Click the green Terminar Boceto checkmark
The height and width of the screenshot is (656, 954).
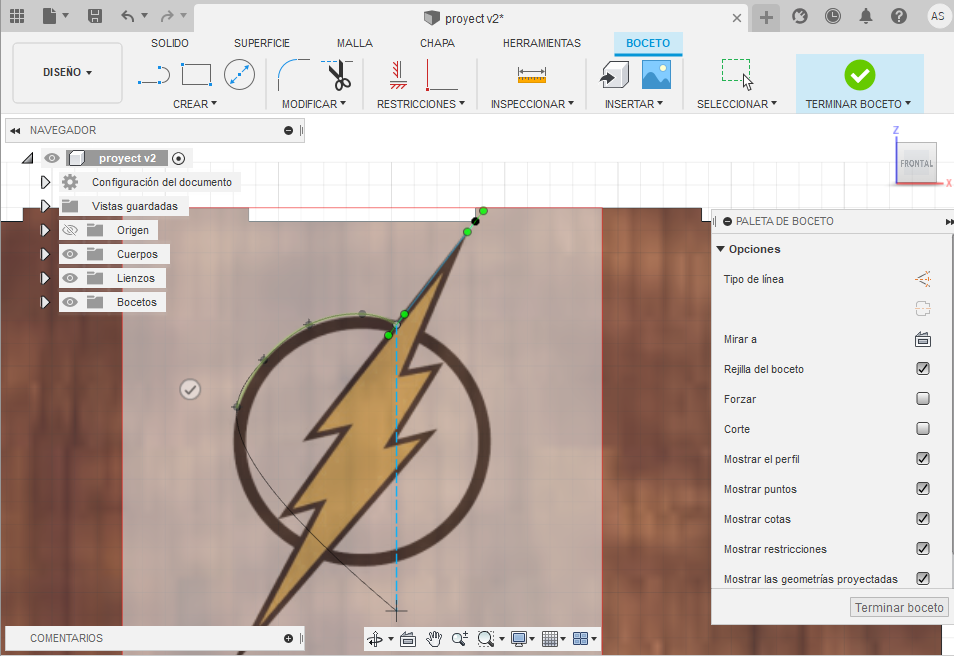point(860,75)
